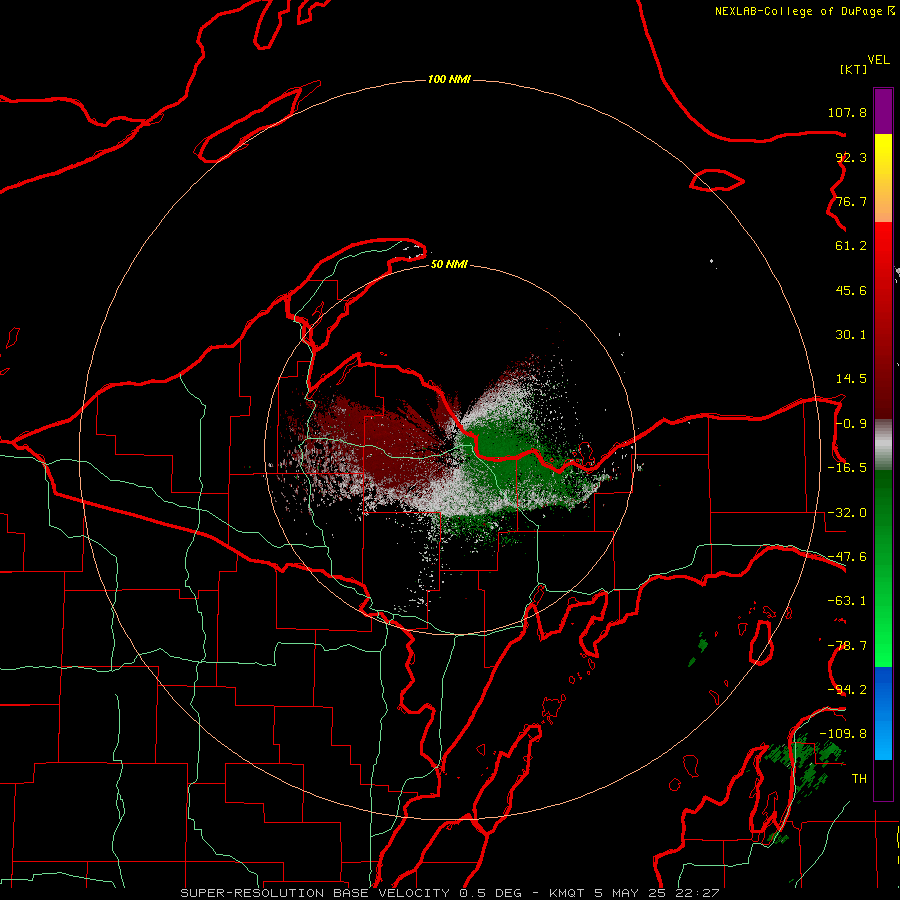900x900 pixels.
Task: Select the 92.3 legend value
Action: click(x=851, y=157)
